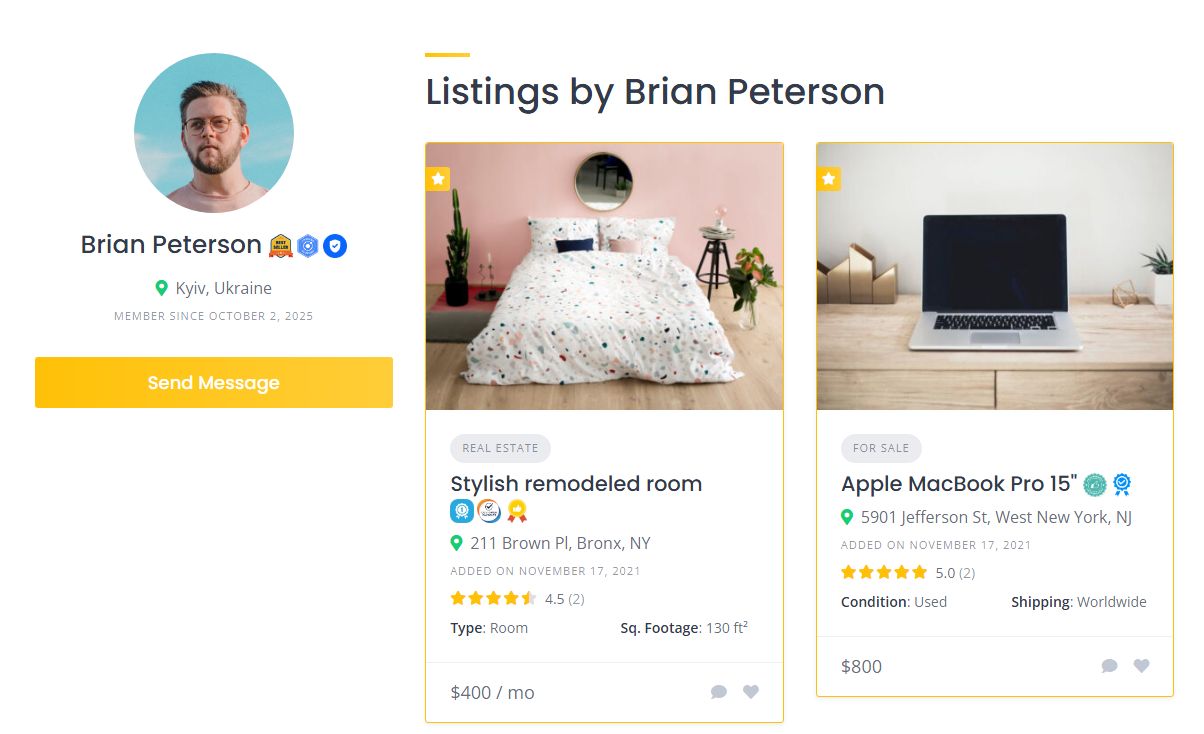Click Brian Peterson's profile picture
The image size is (1204, 734).
tap(214, 133)
